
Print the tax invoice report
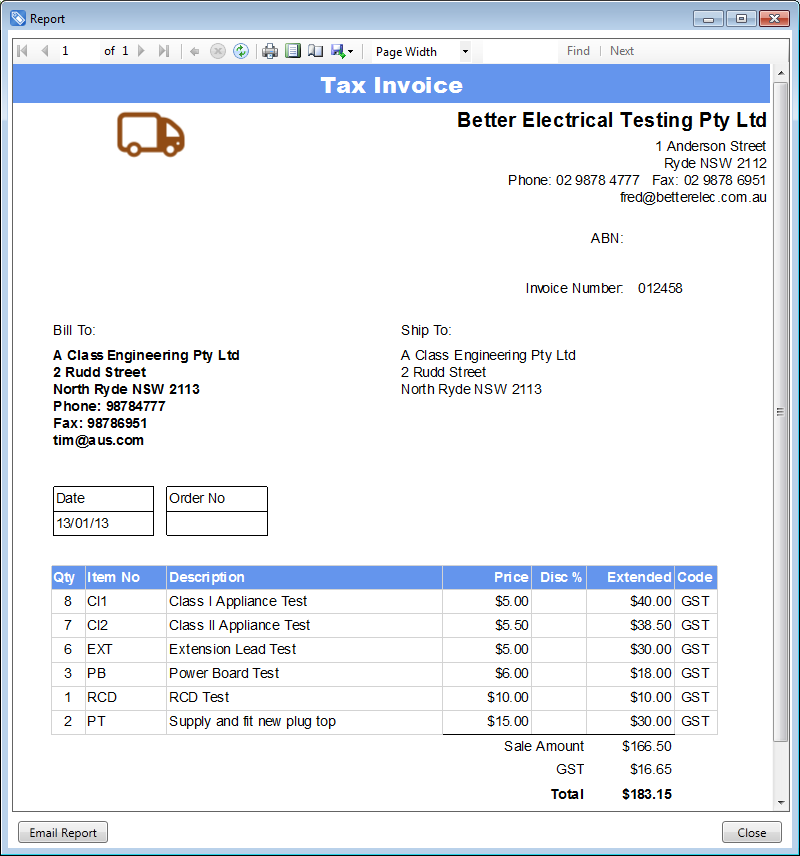[270, 51]
